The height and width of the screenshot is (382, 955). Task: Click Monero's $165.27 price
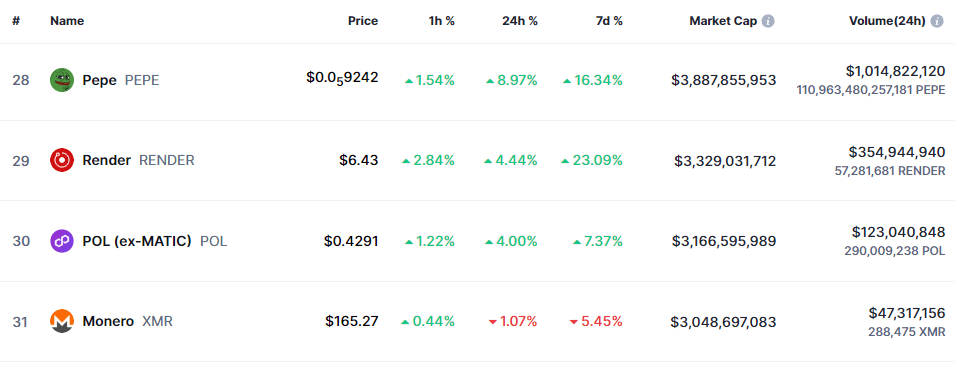click(351, 320)
